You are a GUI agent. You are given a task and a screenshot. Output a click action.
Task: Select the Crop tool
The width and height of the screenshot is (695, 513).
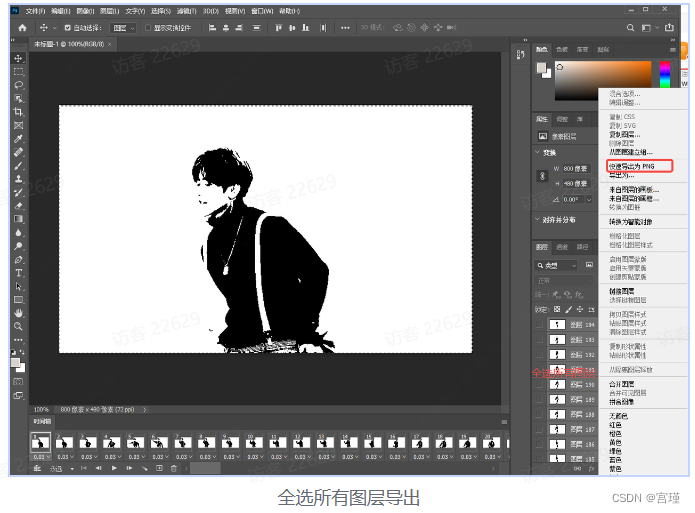coord(18,112)
